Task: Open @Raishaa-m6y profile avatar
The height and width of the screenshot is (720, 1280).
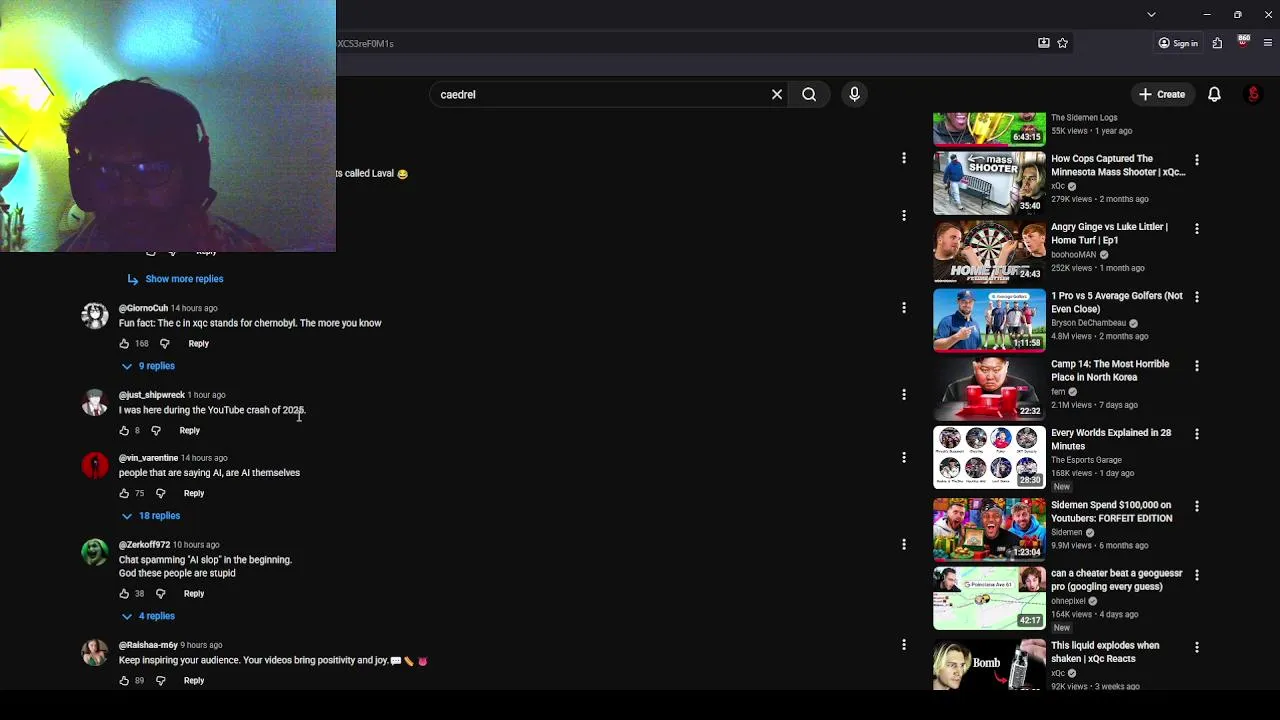Action: click(95, 653)
